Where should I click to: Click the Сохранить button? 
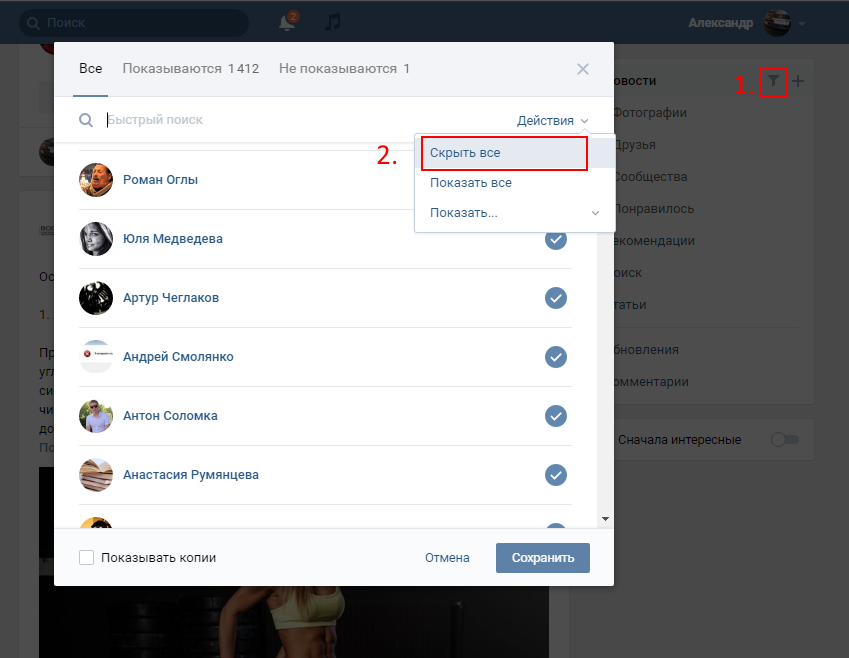542,558
